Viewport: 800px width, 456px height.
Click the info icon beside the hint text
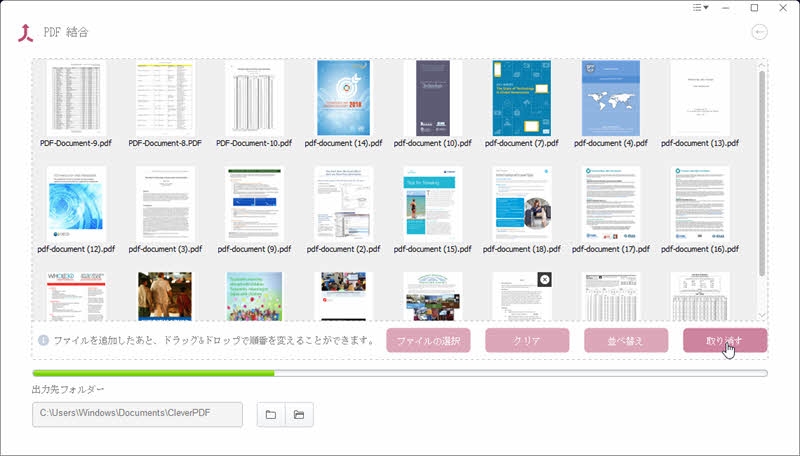click(x=43, y=340)
